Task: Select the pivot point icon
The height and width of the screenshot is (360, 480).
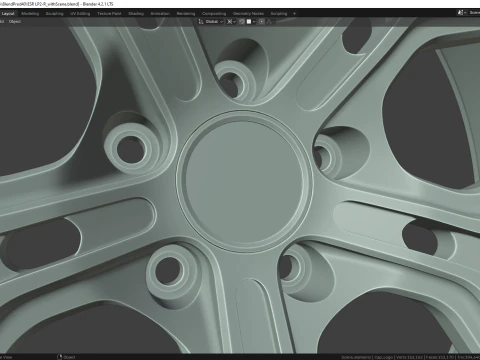Action: 229,22
